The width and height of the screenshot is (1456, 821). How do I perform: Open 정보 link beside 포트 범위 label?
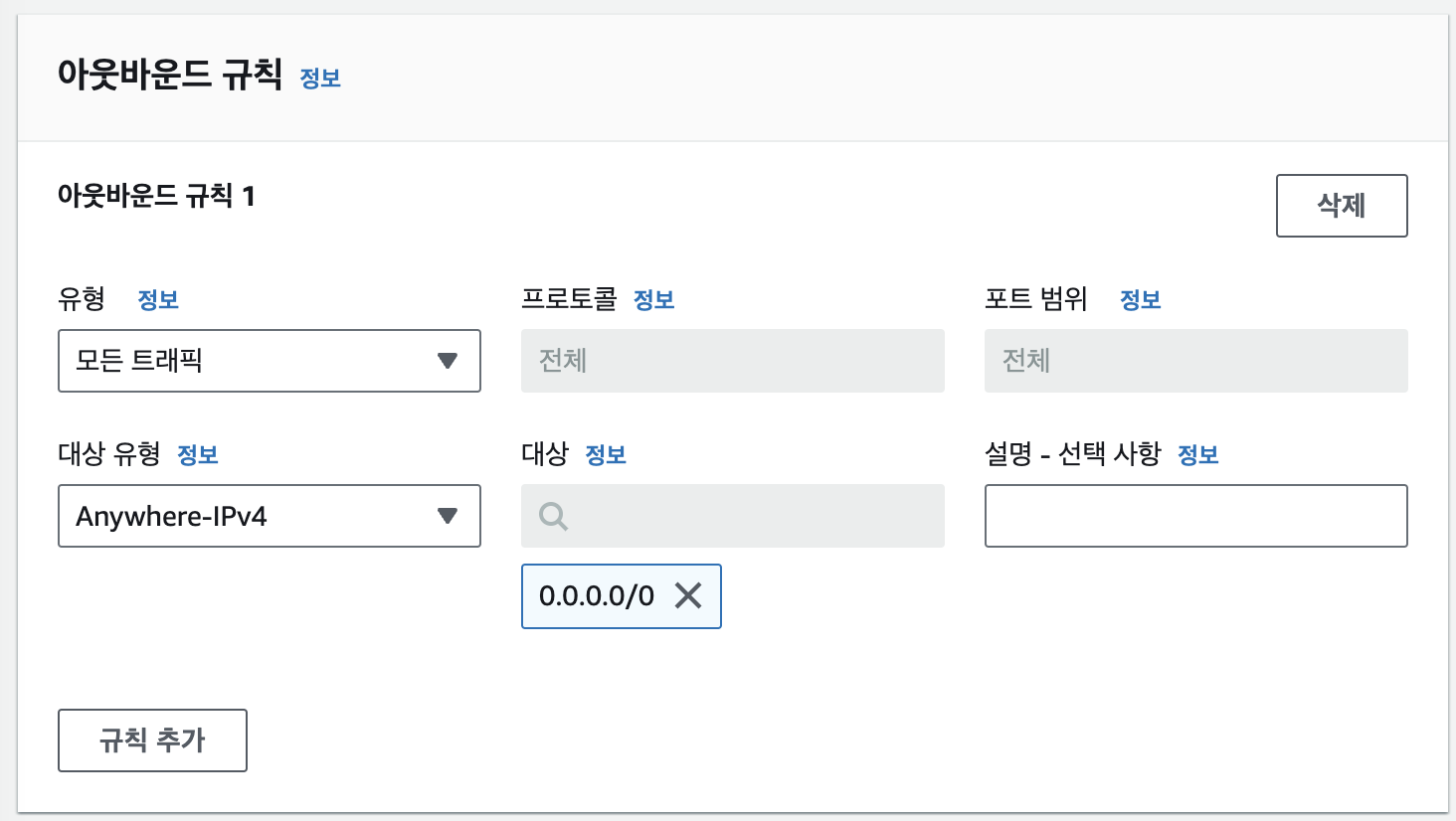point(1141,300)
